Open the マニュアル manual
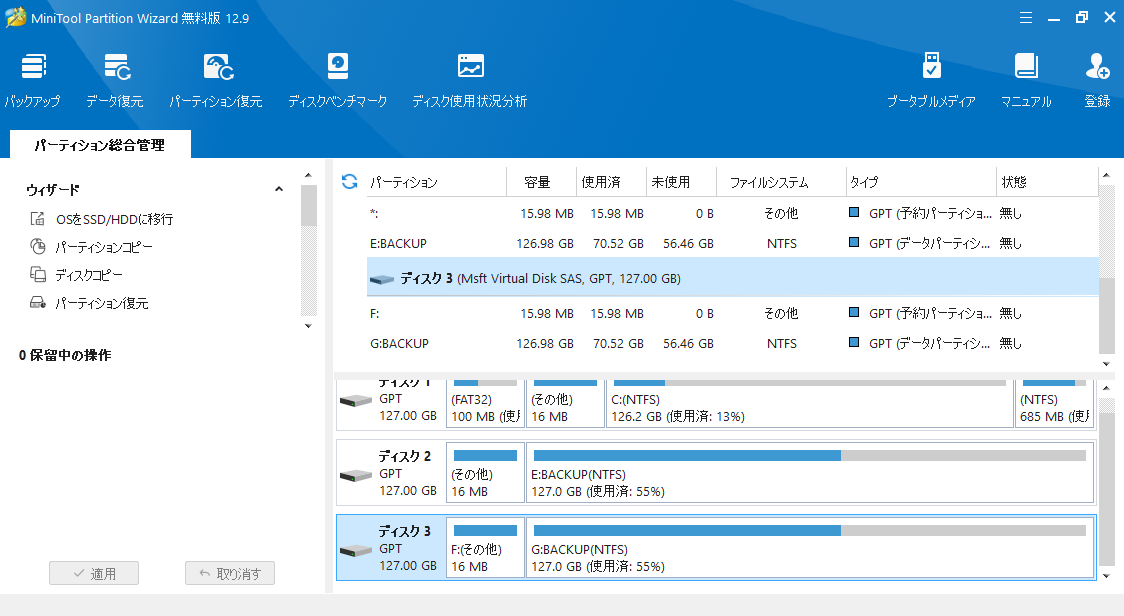 click(x=1026, y=80)
